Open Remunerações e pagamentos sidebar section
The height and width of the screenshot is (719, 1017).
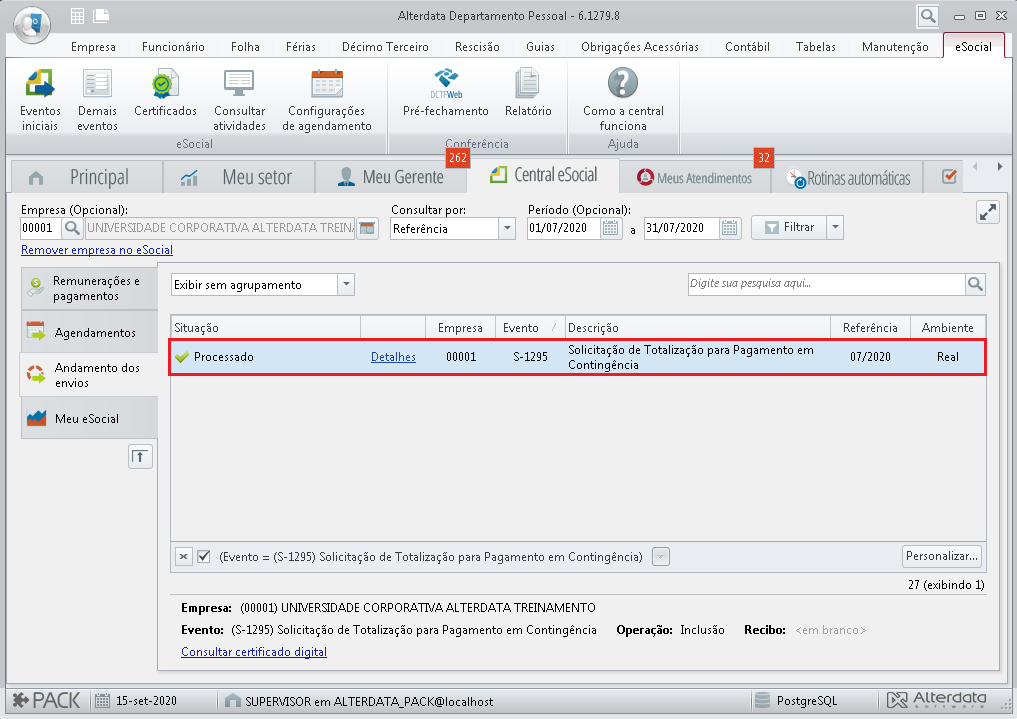90,289
